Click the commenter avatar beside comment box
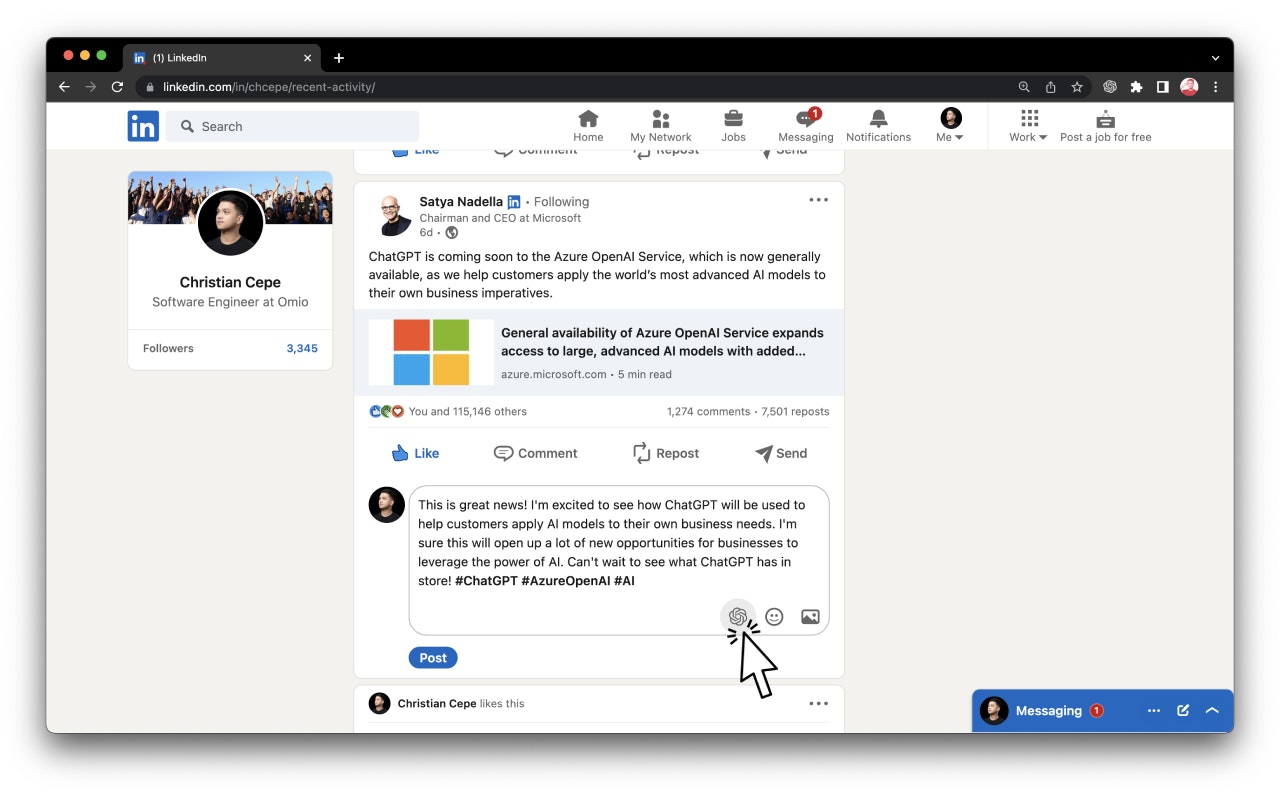The height and width of the screenshot is (800, 1280). pyautogui.click(x=387, y=505)
